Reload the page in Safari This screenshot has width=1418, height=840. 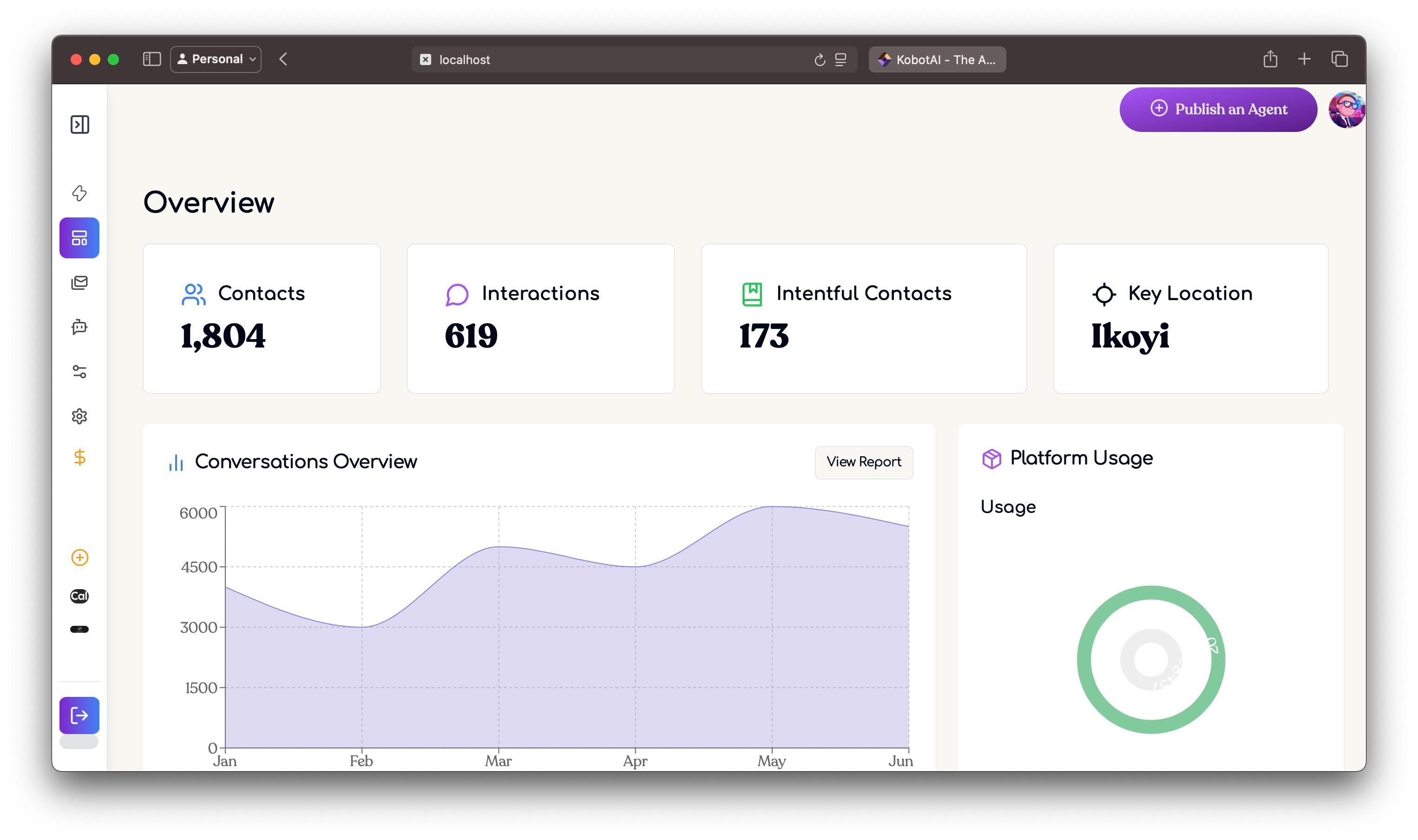[x=819, y=60]
